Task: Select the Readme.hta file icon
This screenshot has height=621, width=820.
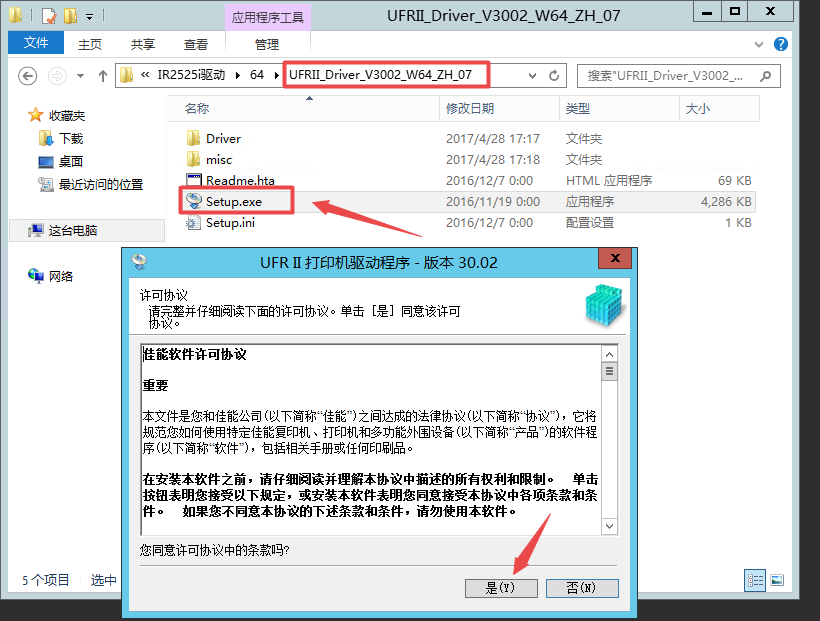Action: pyautogui.click(x=194, y=180)
